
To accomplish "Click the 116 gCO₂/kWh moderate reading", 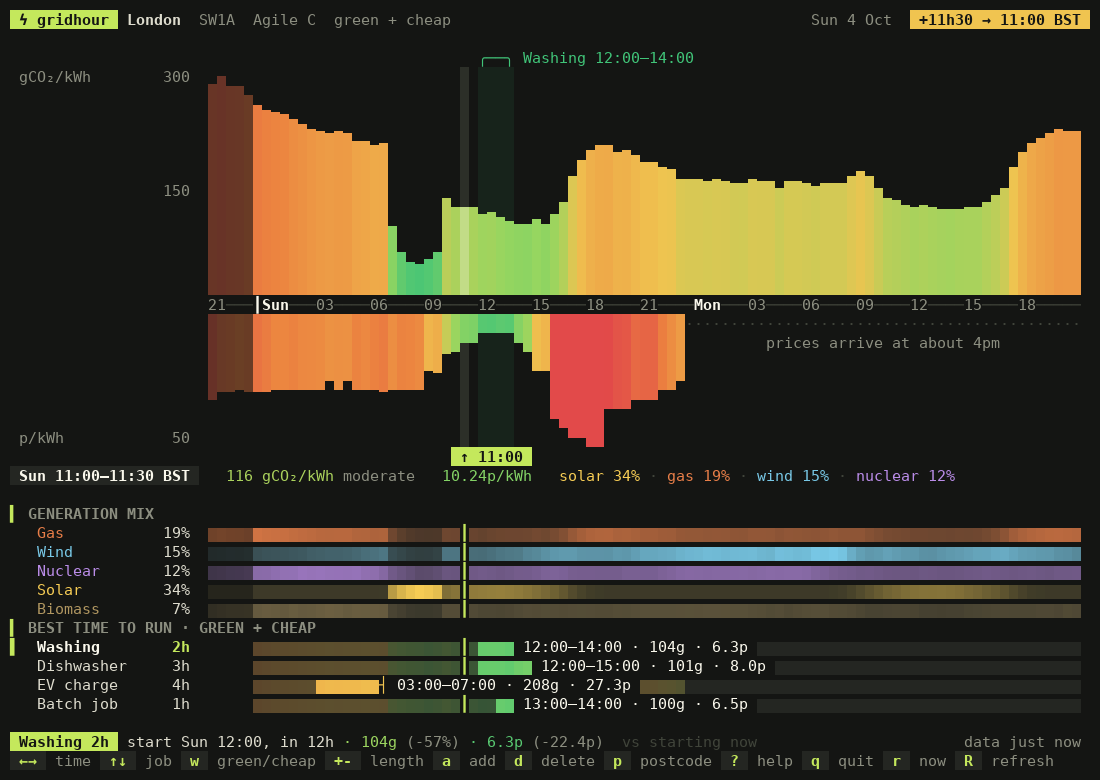I will click(x=321, y=476).
